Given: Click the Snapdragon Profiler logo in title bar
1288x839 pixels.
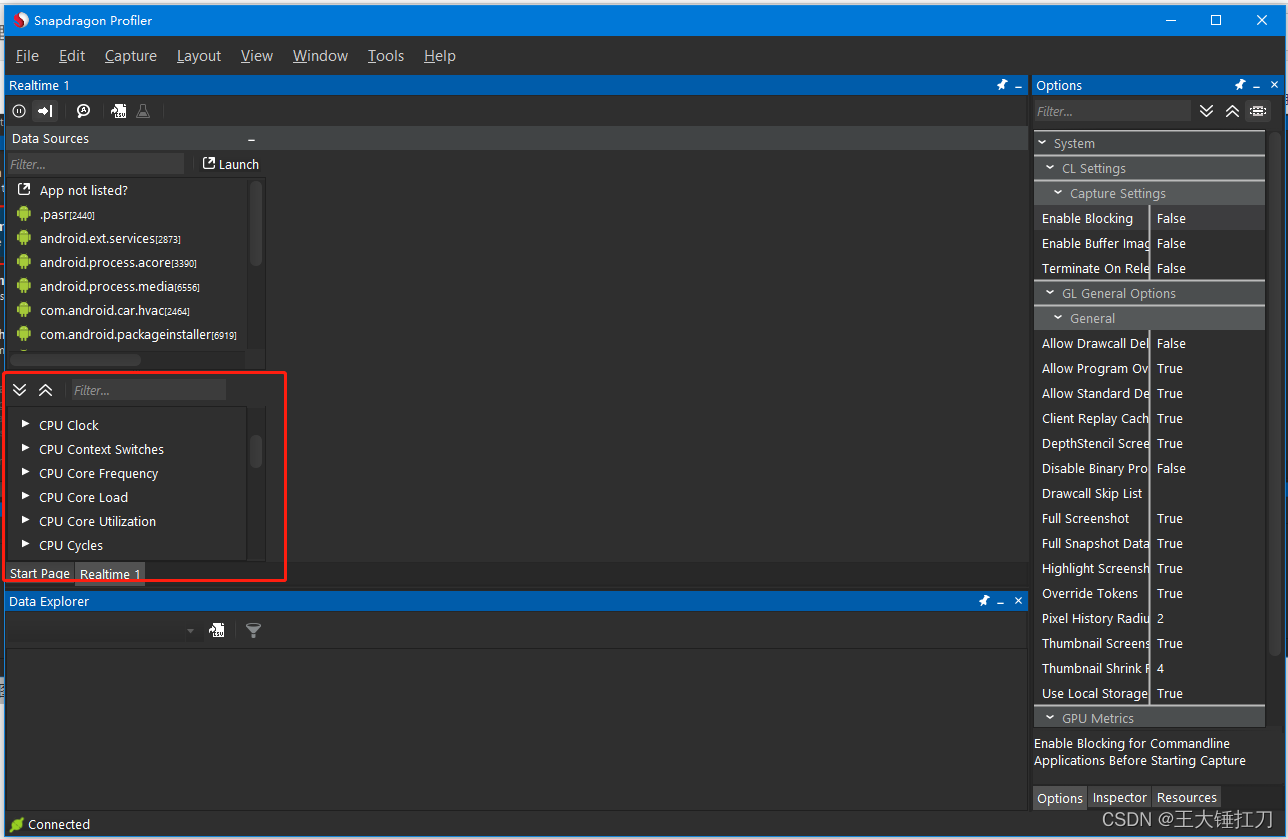Looking at the screenshot, I should (x=21, y=20).
